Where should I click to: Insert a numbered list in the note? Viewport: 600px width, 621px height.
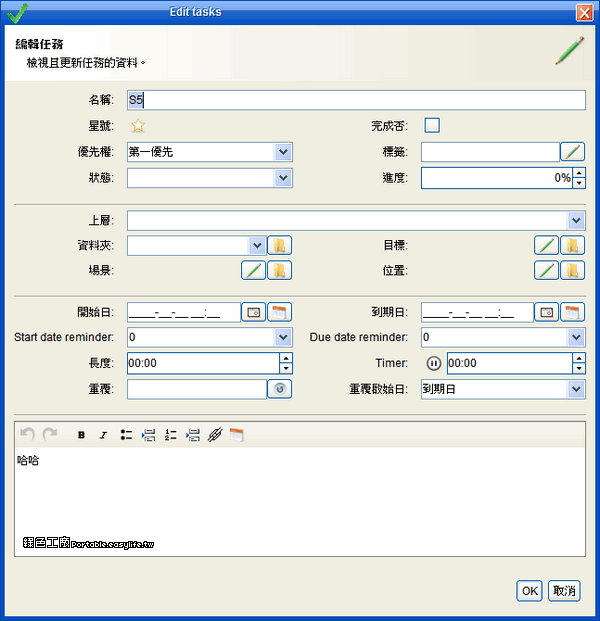(170, 435)
